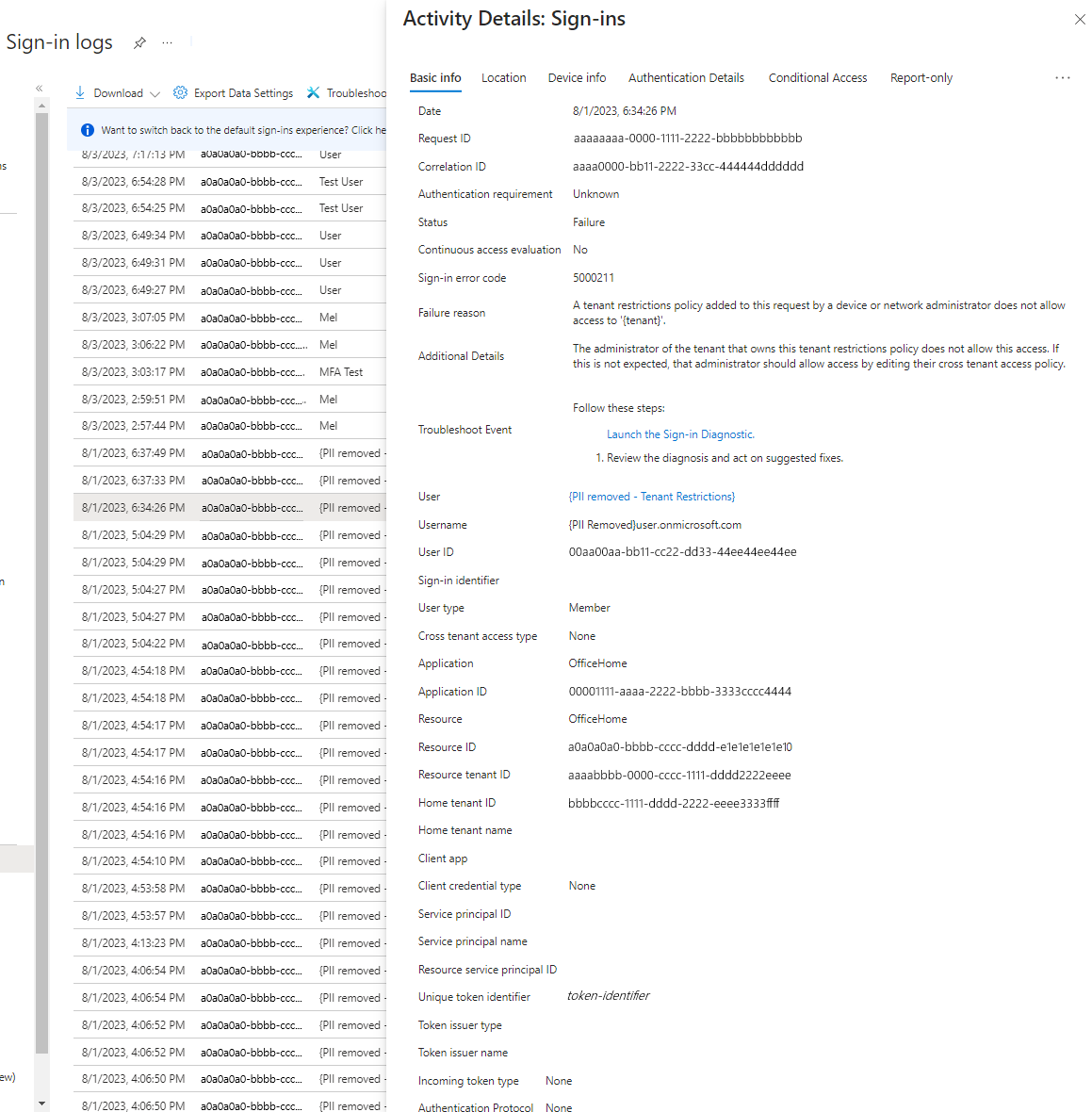Image resolution: width=1092 pixels, height=1112 pixels.
Task: Select the 8/1/2023, 4:54:10 PM row
Action: click(x=230, y=861)
